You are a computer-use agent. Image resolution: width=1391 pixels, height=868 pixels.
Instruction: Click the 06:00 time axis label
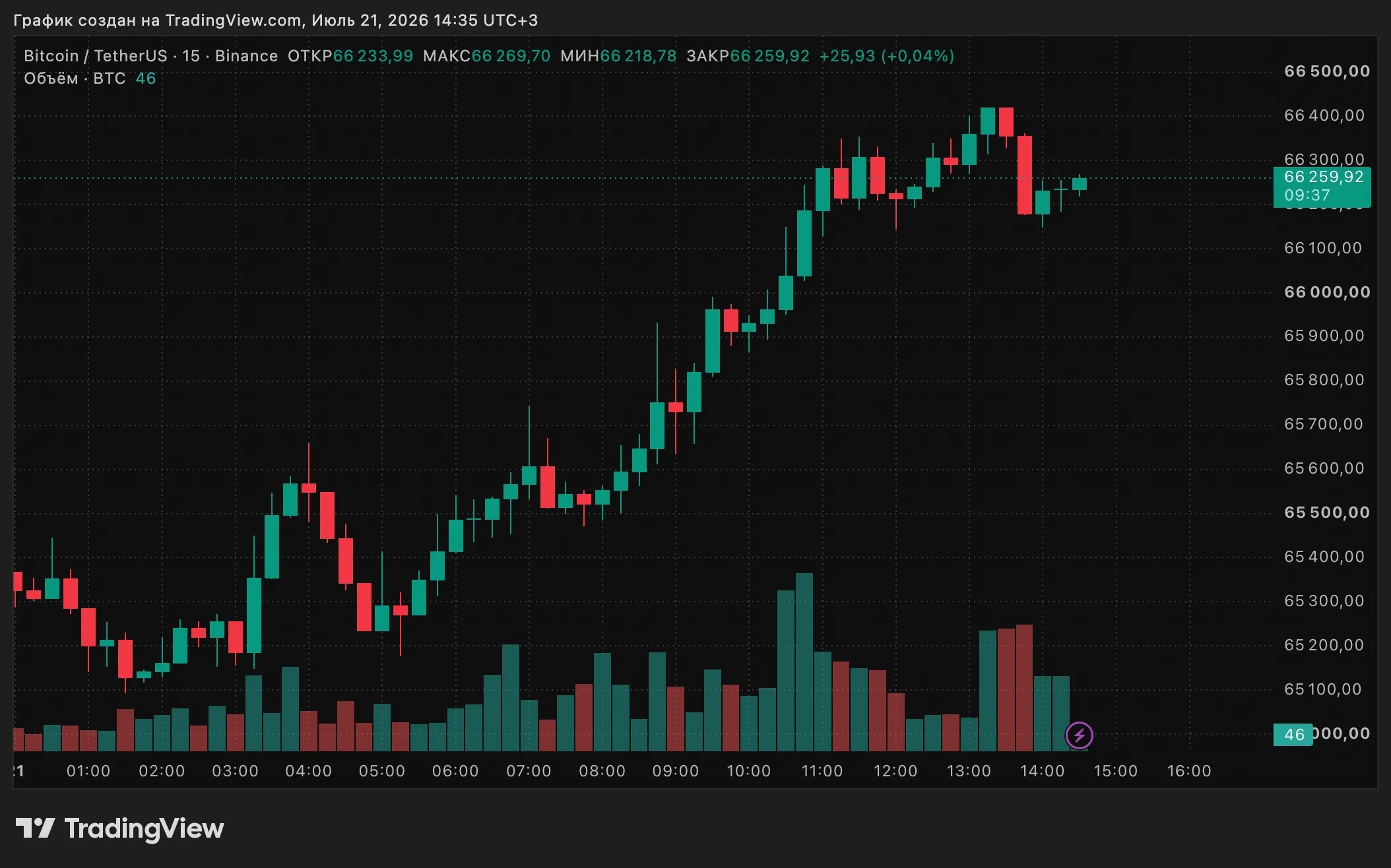(455, 771)
